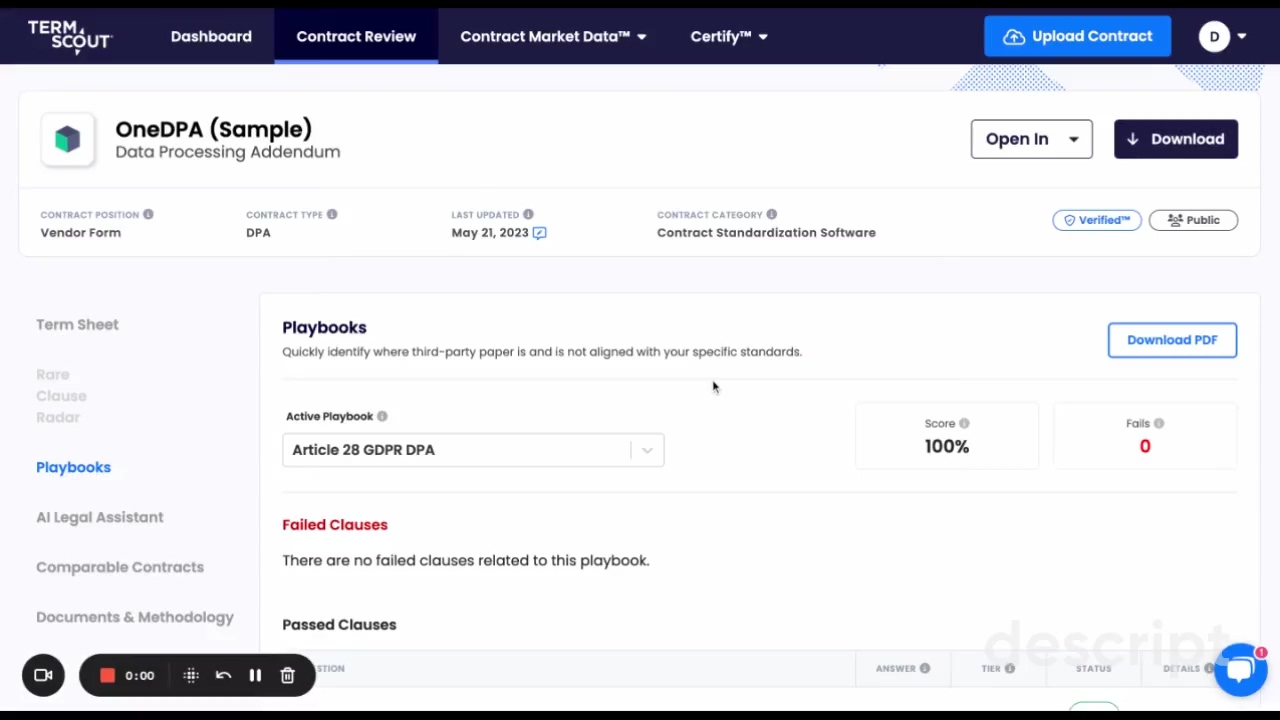This screenshot has height=720, width=1280.
Task: Open Term Sheet in sidebar
Action: tap(77, 324)
